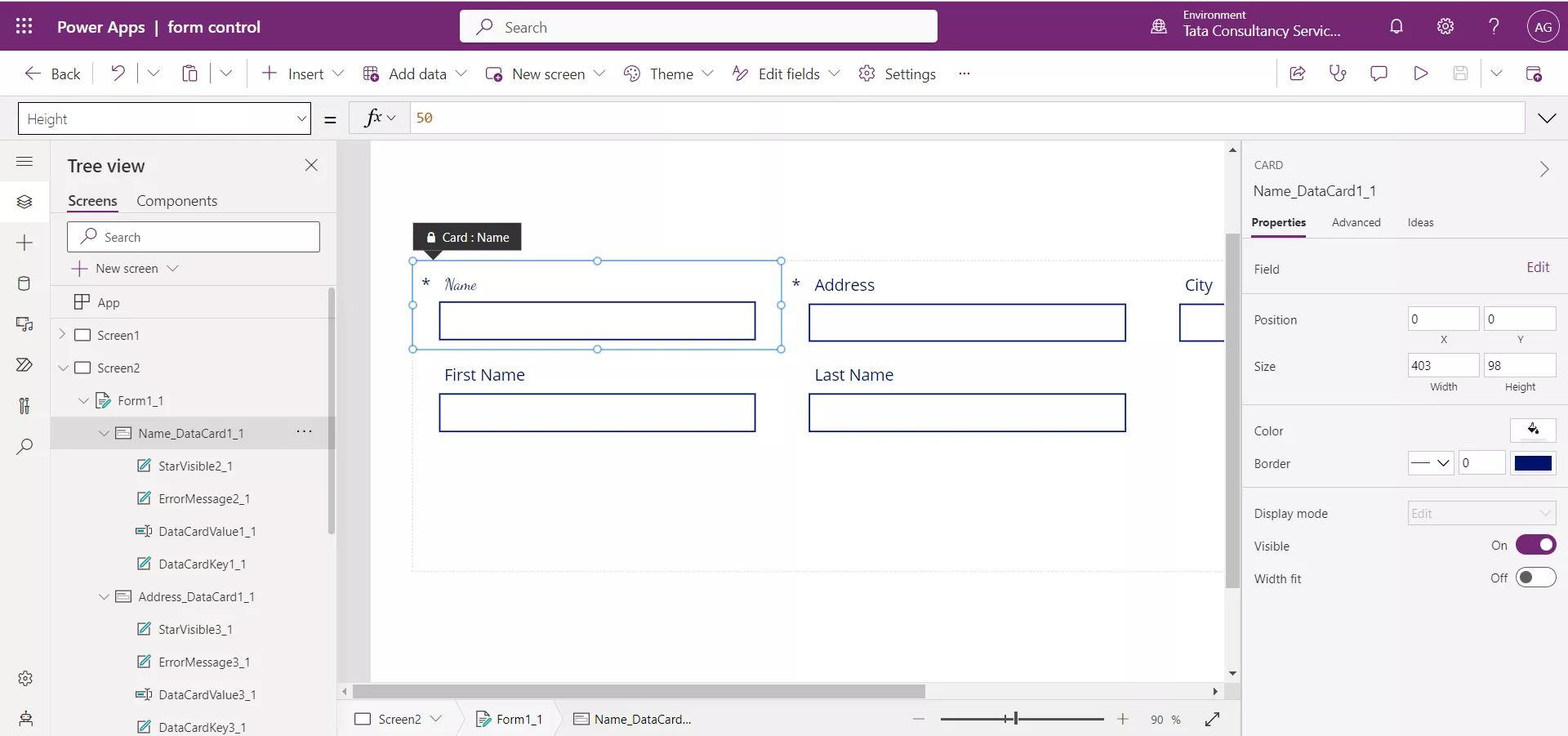Open the Theme dropdown
The image size is (1568, 736).
[707, 73]
